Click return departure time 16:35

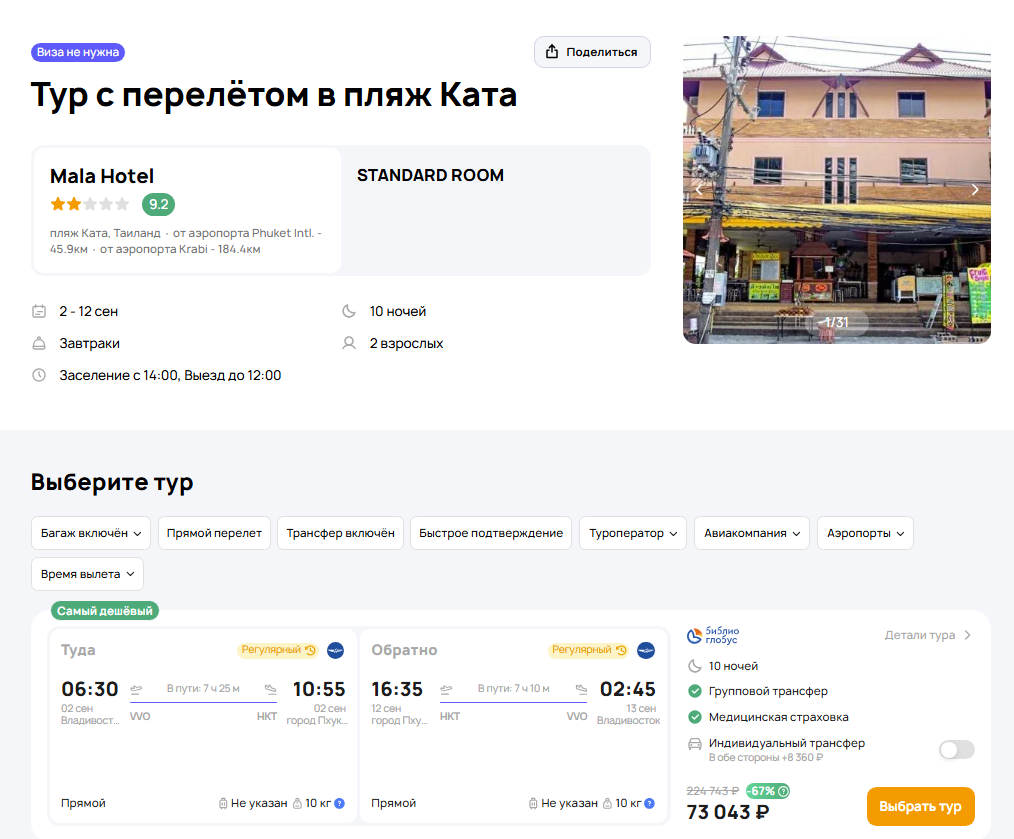tap(397, 689)
